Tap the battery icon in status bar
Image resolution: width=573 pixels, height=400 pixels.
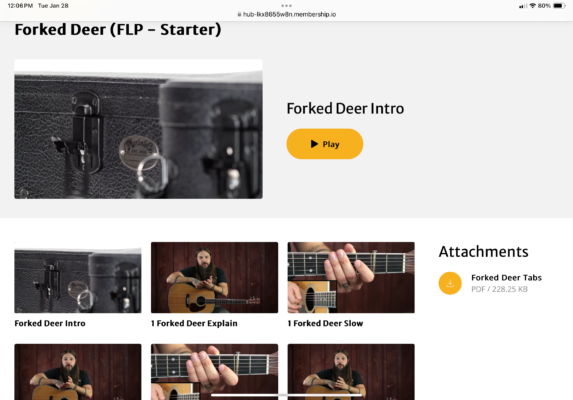pos(559,5)
